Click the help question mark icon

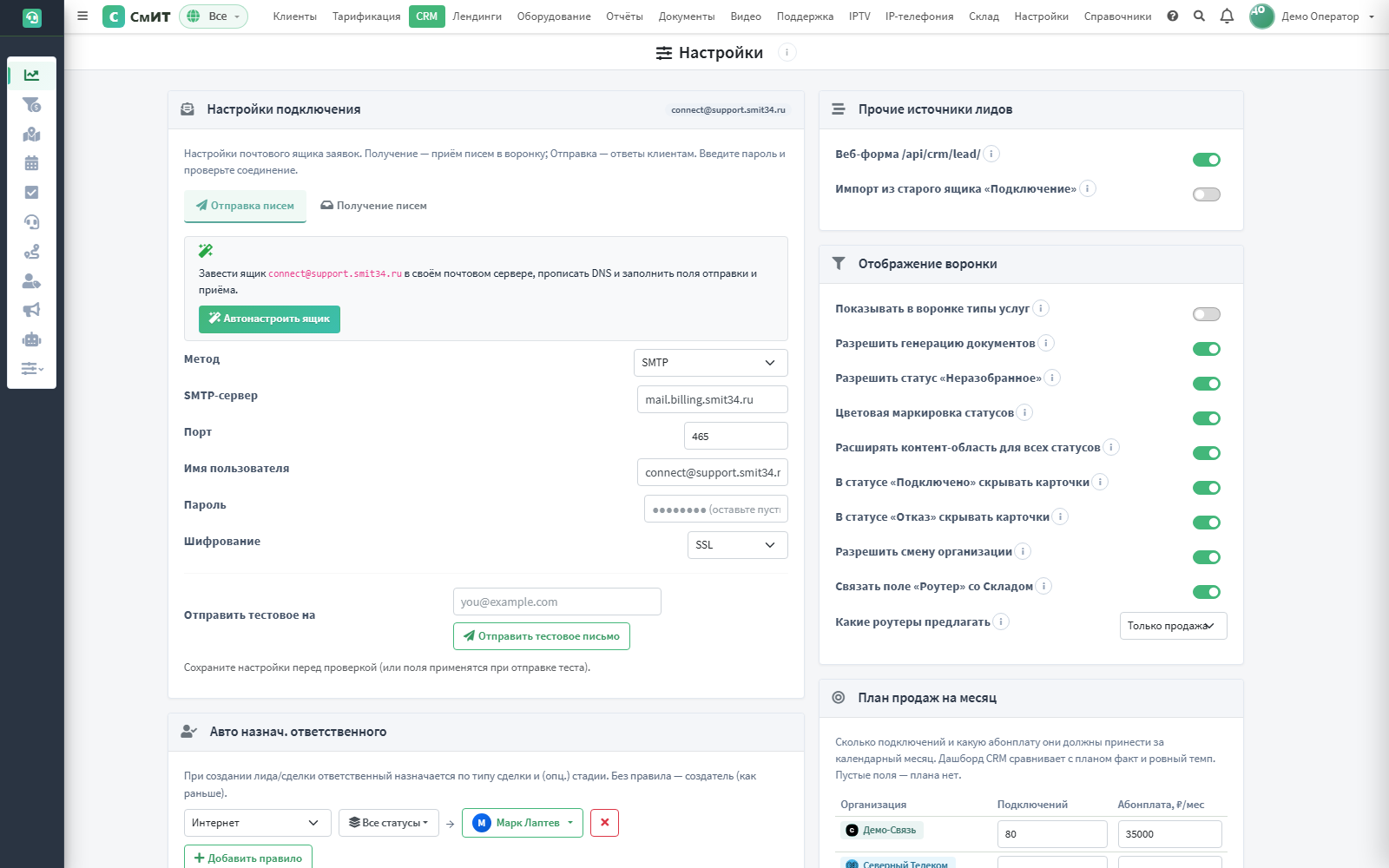pyautogui.click(x=1173, y=16)
